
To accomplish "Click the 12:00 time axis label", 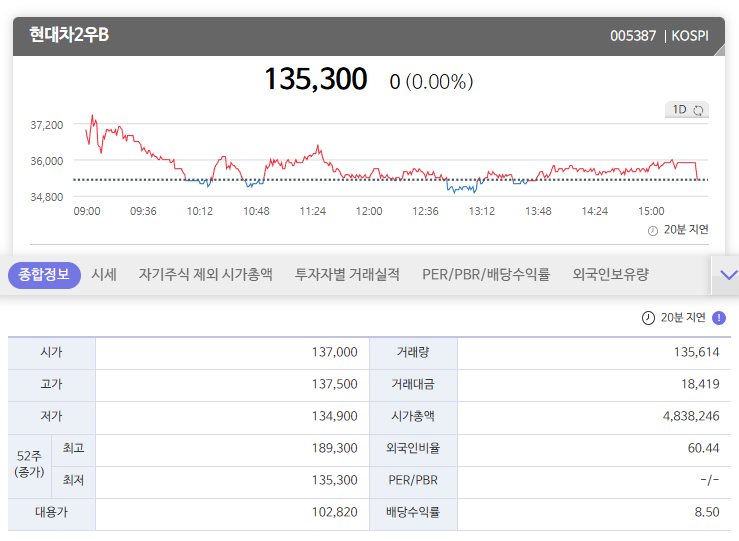I will 369,211.
